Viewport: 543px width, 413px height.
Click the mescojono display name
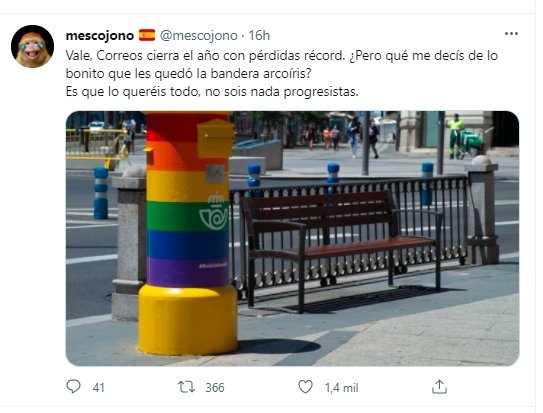100,35
